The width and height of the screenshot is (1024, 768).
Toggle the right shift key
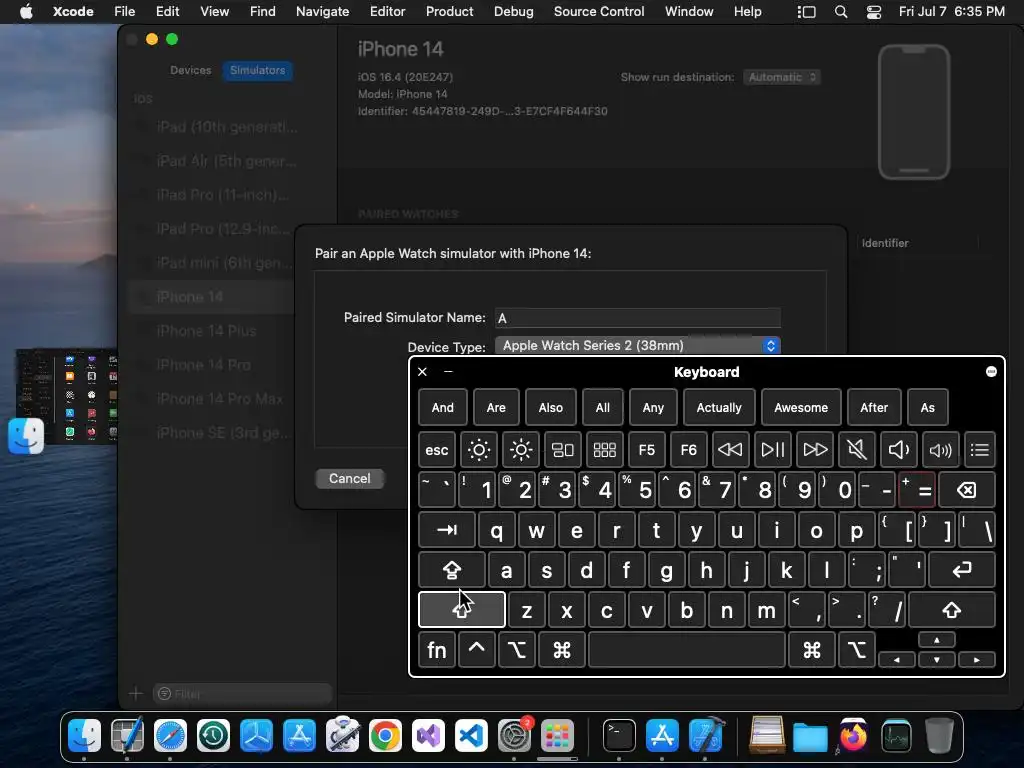point(952,610)
